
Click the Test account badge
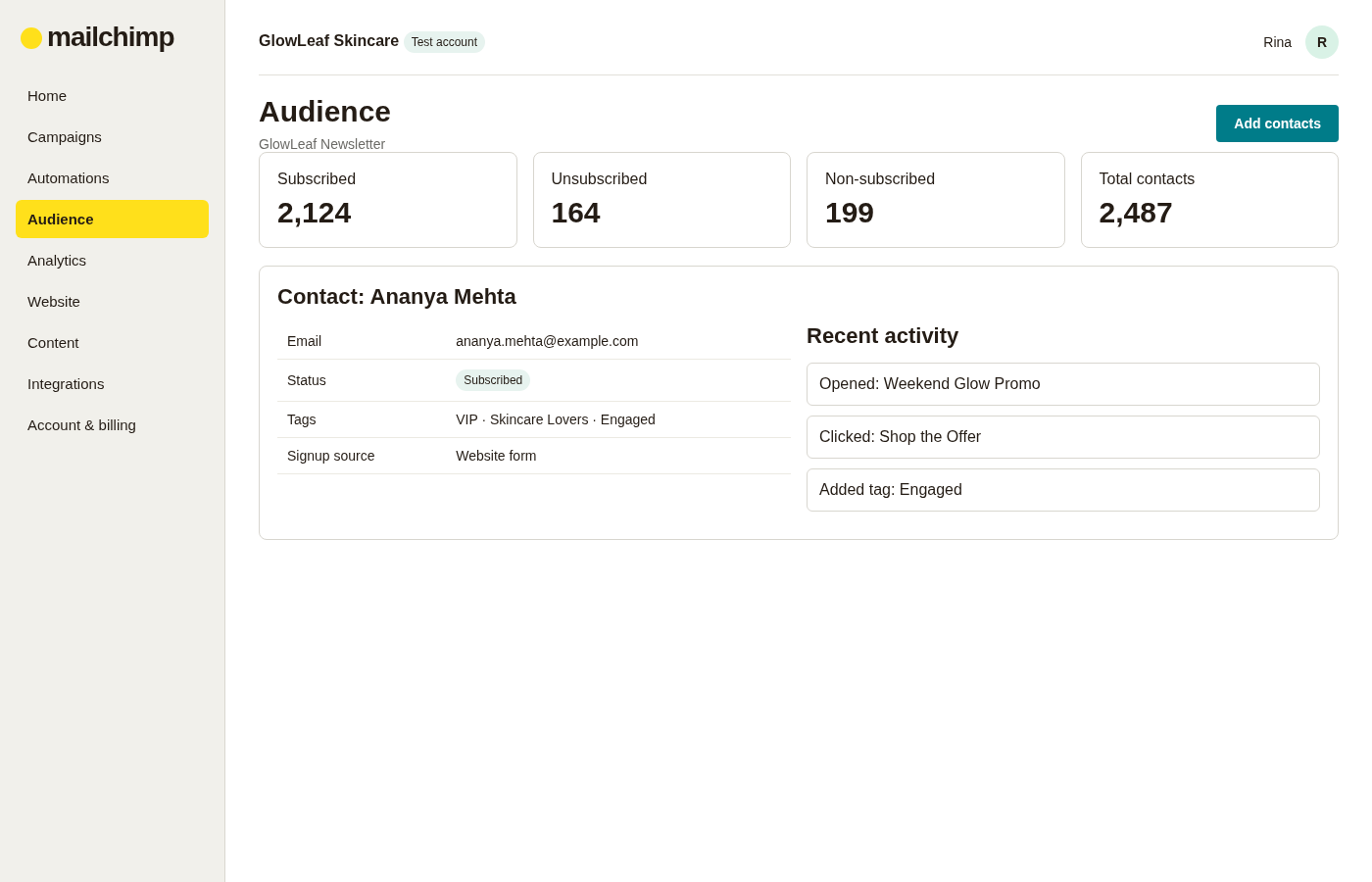pyautogui.click(x=444, y=42)
